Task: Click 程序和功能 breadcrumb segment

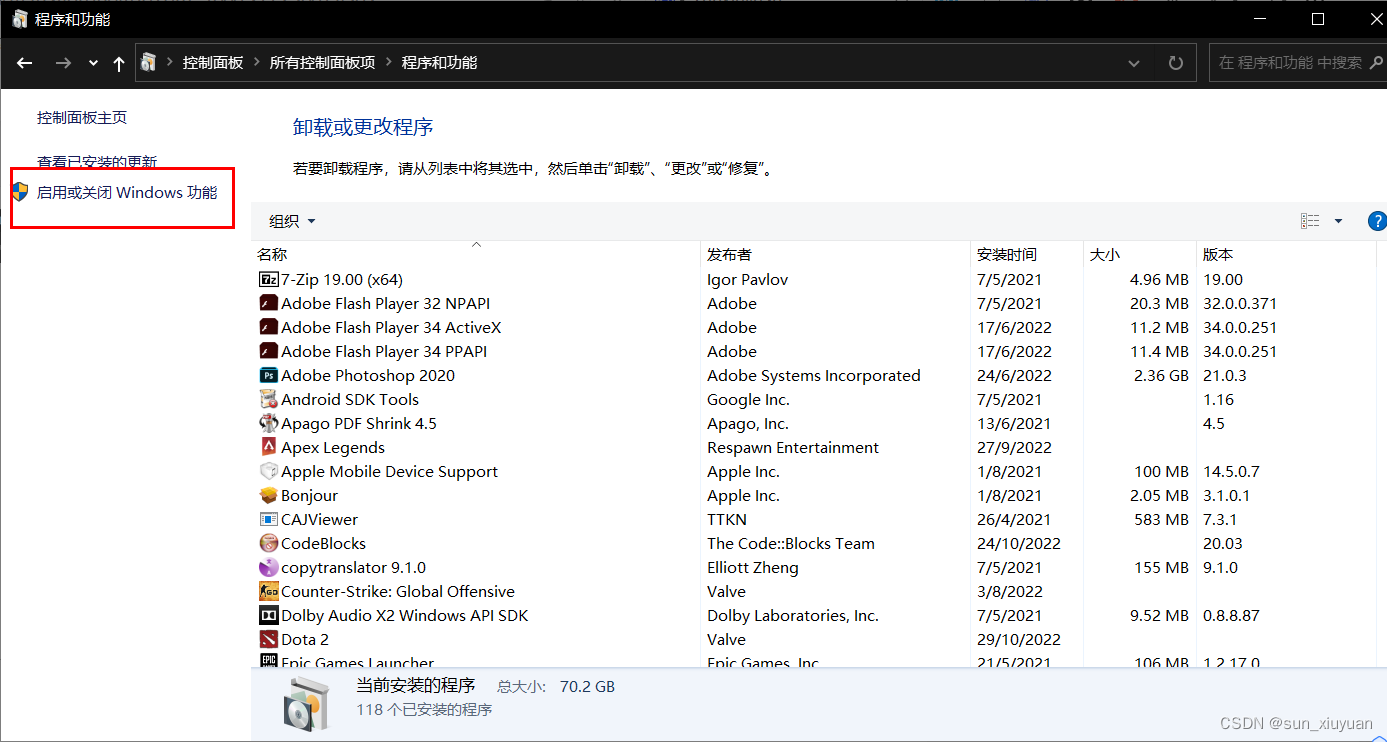Action: pos(439,63)
